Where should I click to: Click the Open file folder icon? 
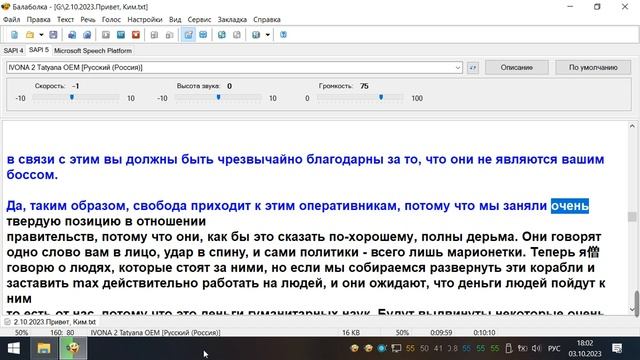[x=30, y=35]
